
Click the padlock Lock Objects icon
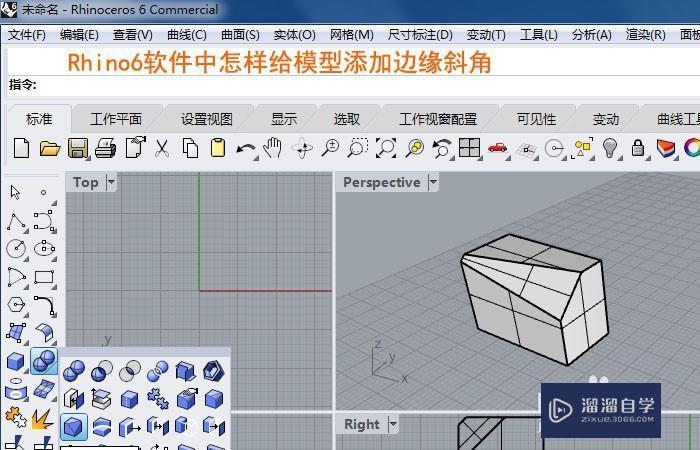coord(638,148)
